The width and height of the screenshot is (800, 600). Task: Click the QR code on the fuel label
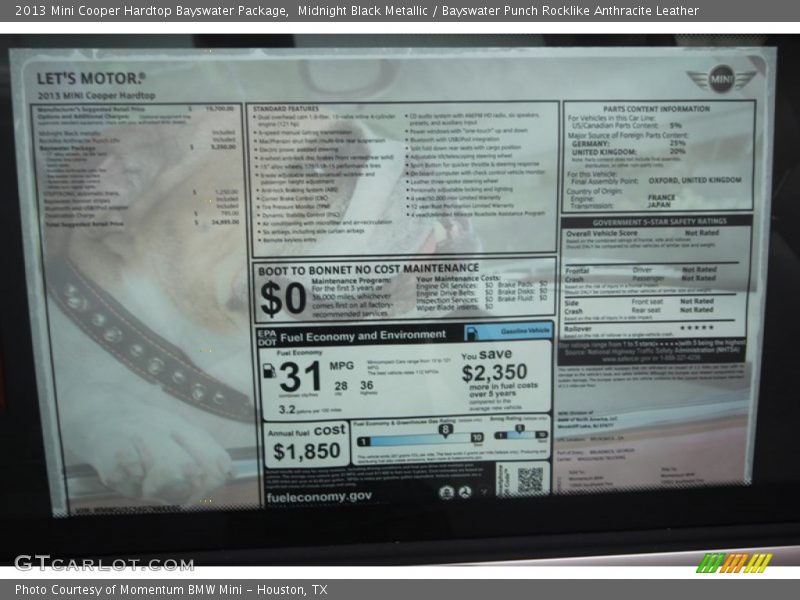coord(530,480)
